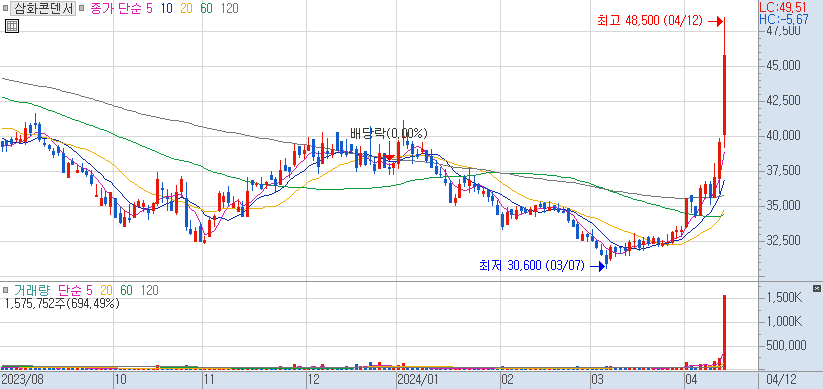Click the 03 month date axis label
823x389 pixels.
click(598, 379)
